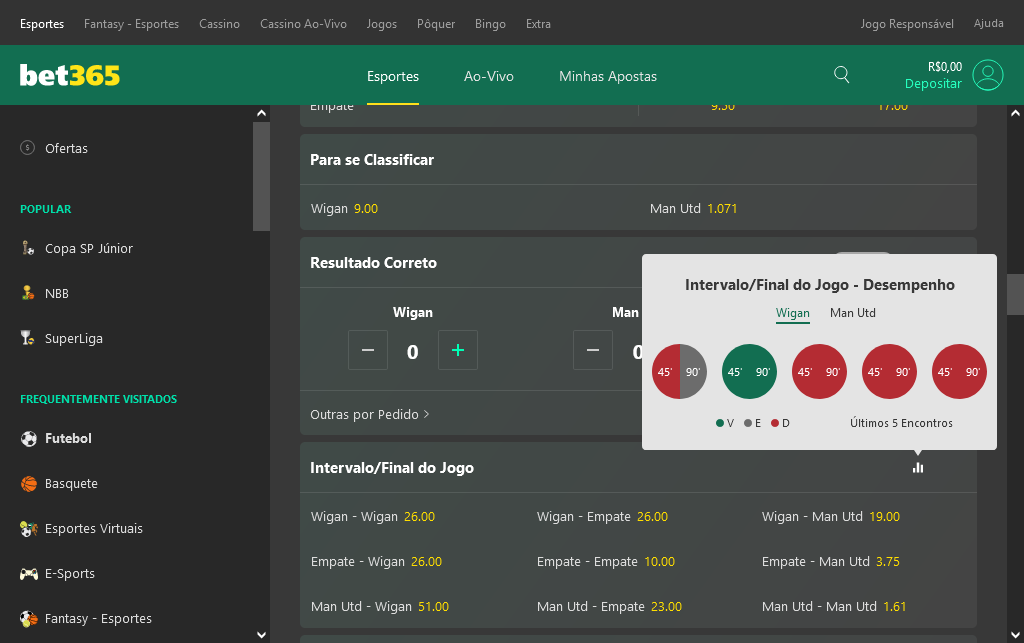Select Man Utd - Empate at 23.00
1024x643 pixels.
click(x=609, y=607)
